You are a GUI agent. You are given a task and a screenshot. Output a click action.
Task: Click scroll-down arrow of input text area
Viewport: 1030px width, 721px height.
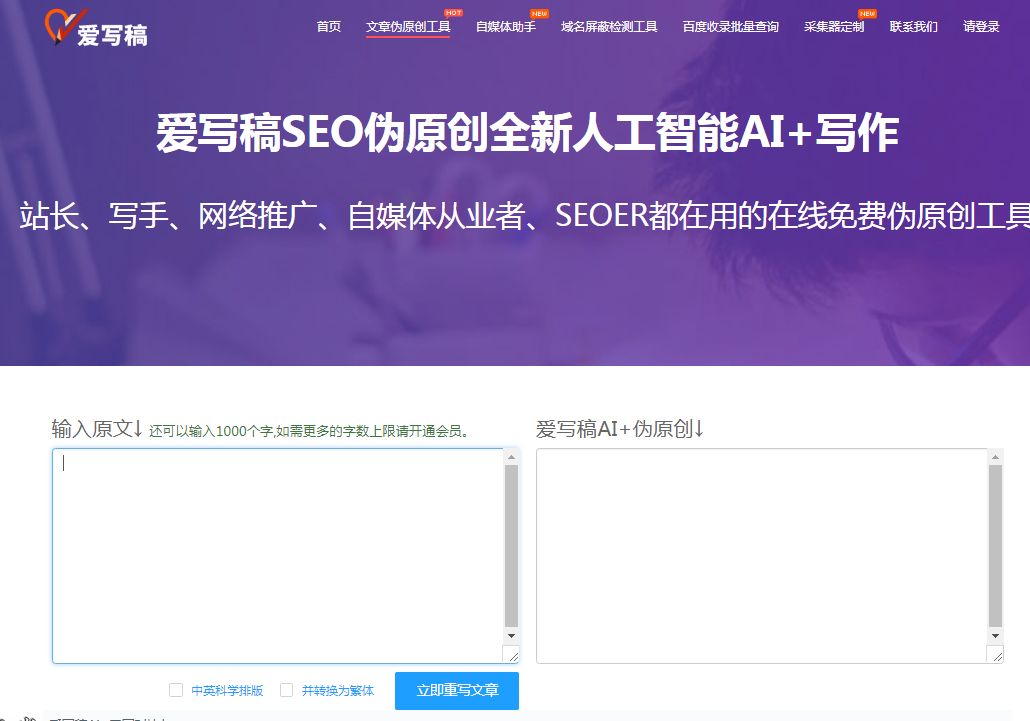pos(511,636)
